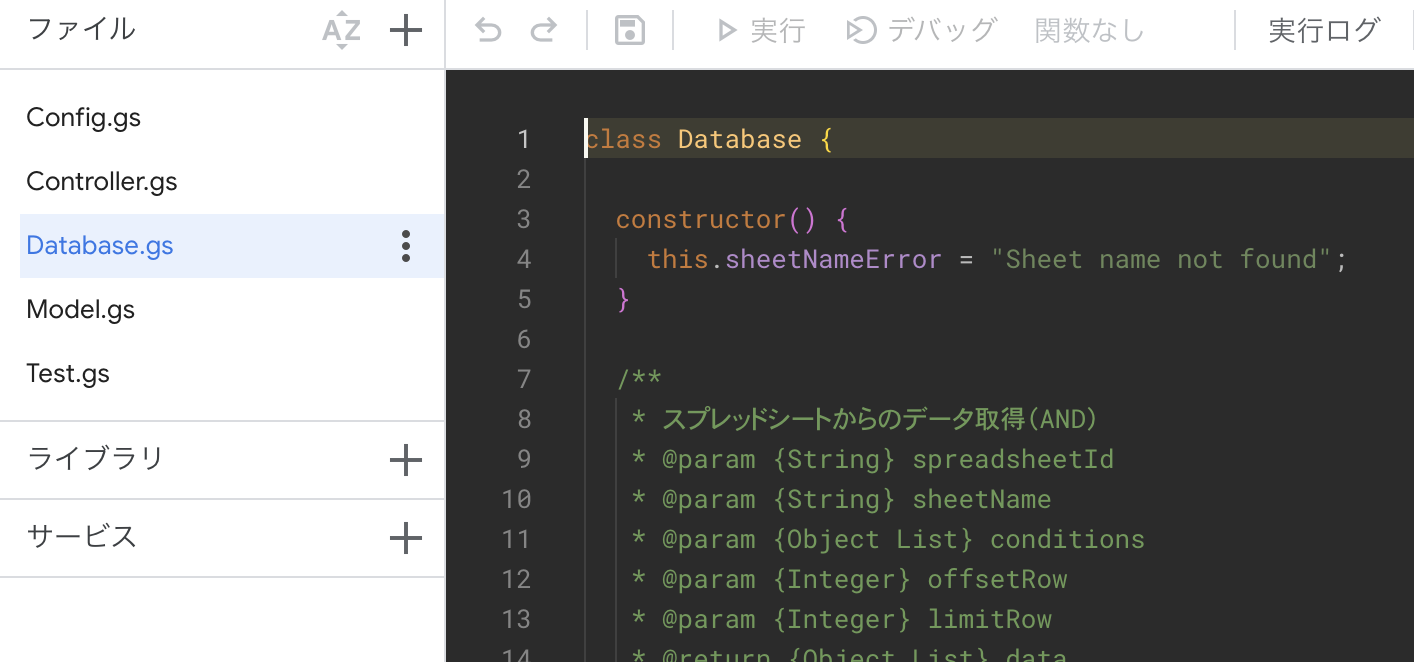Open the 実行ログ execution log
Screen dimensions: 1414x662
pos(1322,30)
